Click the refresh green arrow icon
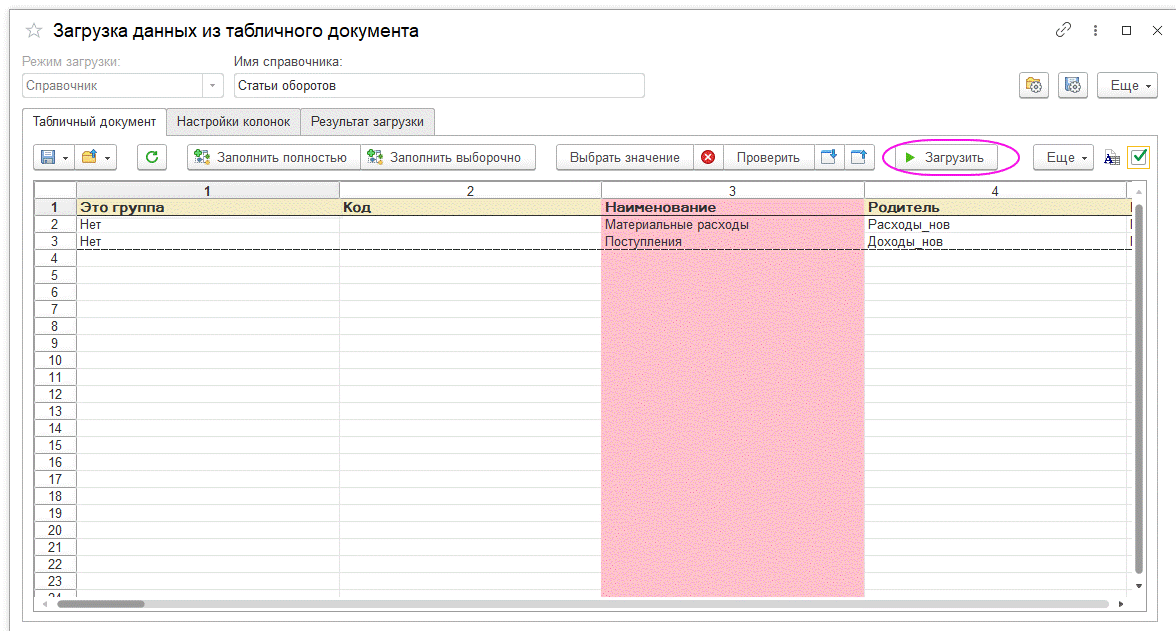The height and width of the screenshot is (631, 1176). click(151, 157)
